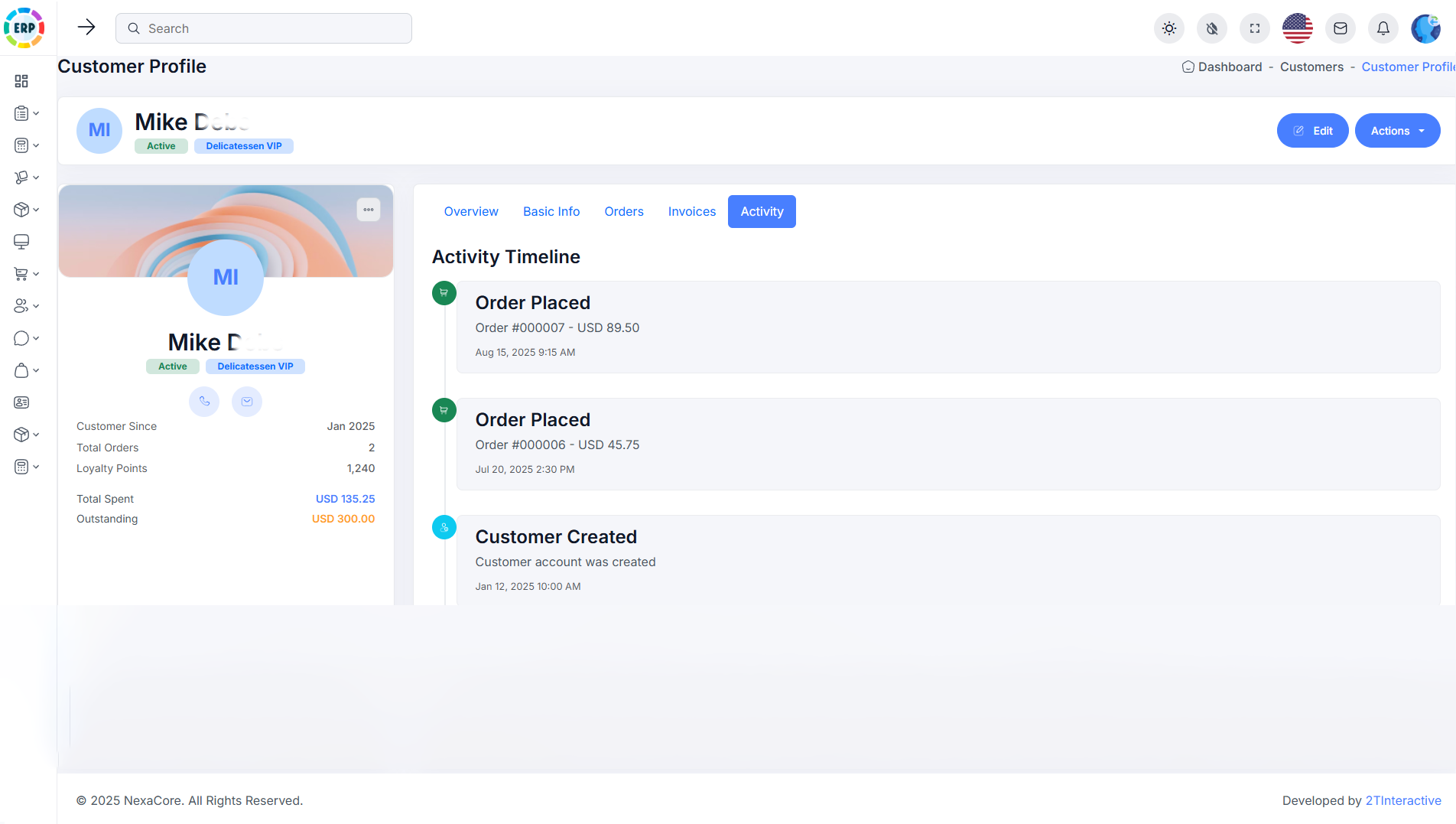Click the POS monitor icon in sidebar
The width and height of the screenshot is (1456, 824).
coord(21,241)
